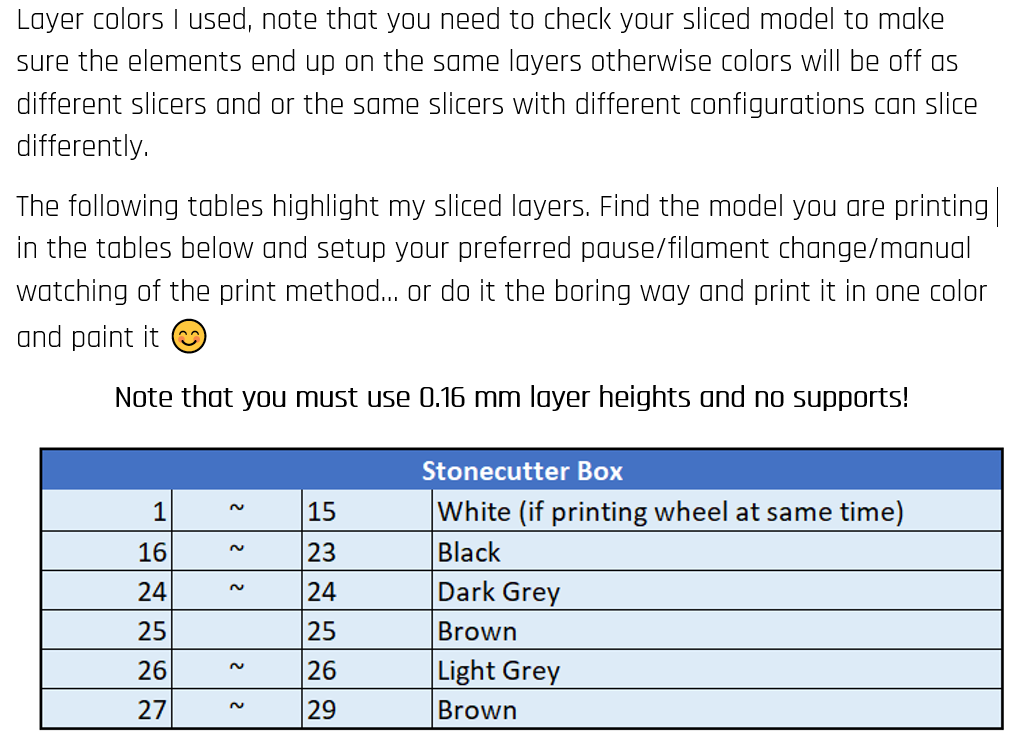The height and width of the screenshot is (749, 1022).
Task: Click the empty separator cell in row 25
Action: pos(237,630)
